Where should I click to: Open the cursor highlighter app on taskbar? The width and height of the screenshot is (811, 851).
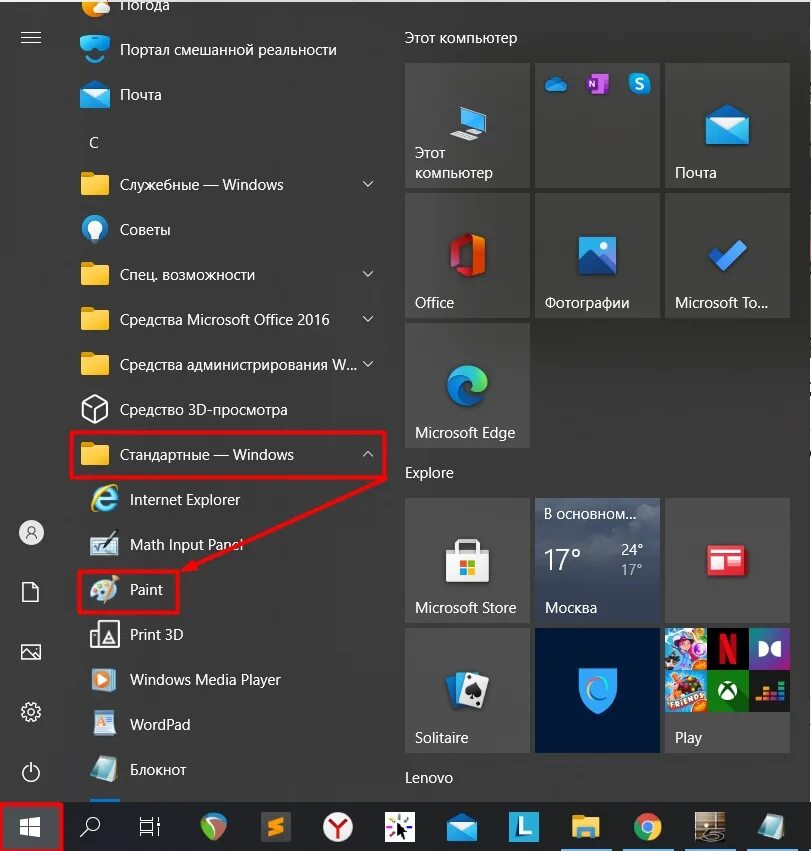click(x=400, y=828)
